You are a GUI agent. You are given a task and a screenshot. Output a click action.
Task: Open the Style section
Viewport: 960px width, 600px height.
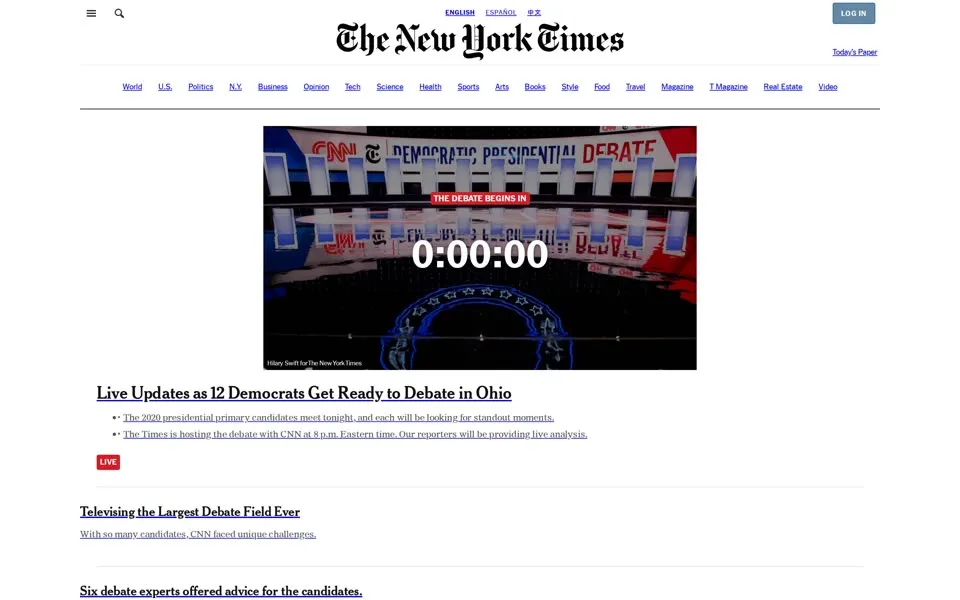(x=570, y=87)
